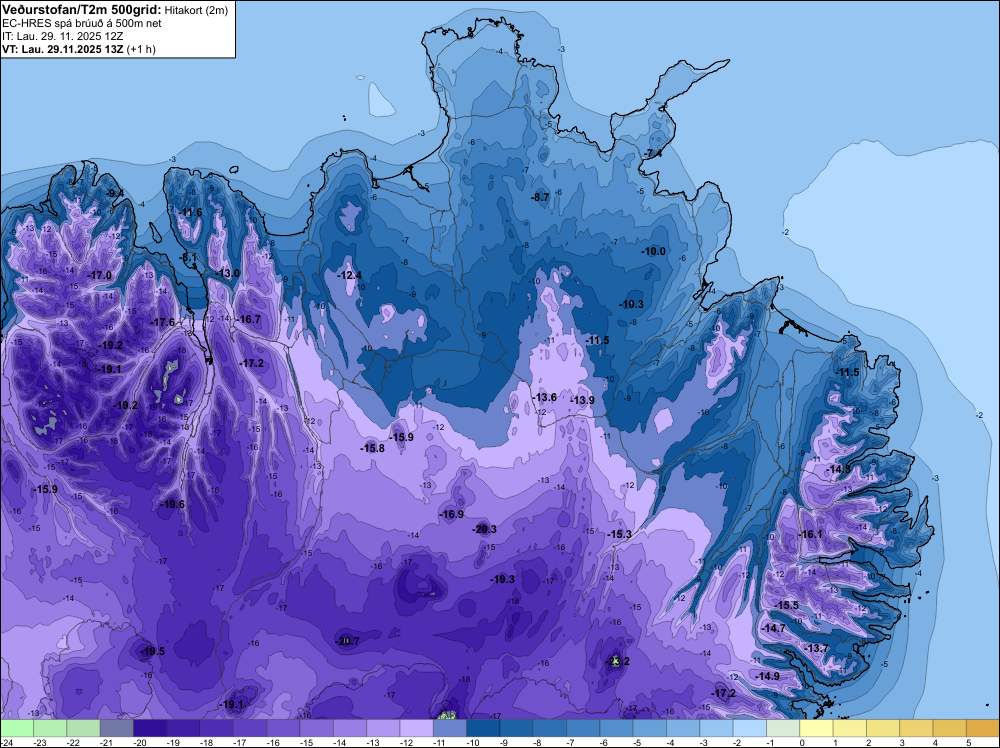Click the -20.7 temperature label
Viewport: 1000px width, 748px height.
pos(348,641)
